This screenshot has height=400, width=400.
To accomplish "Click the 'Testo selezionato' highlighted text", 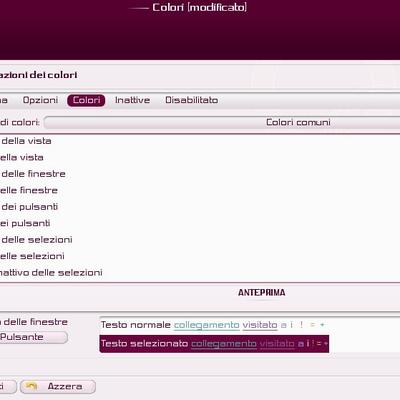I will pos(145,343).
